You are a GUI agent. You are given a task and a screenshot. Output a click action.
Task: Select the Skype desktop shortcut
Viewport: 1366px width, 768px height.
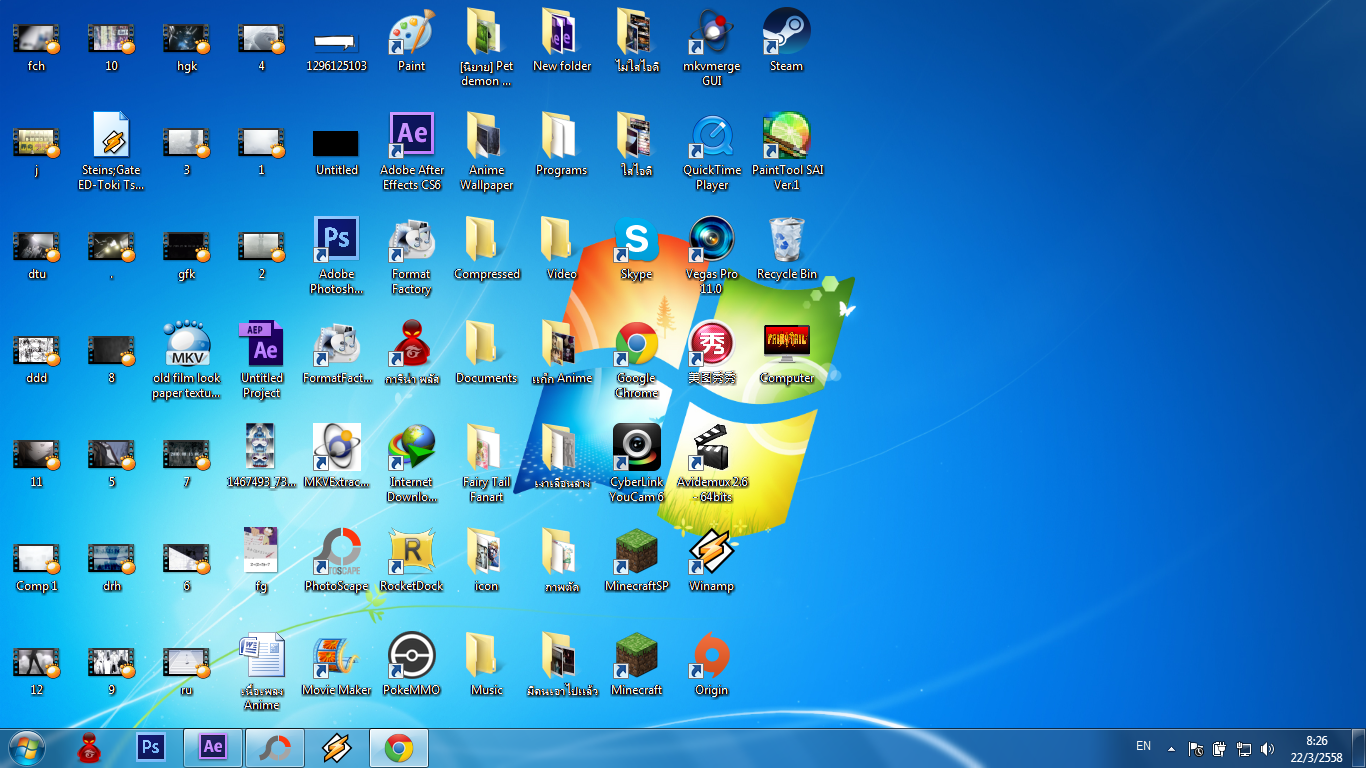click(636, 249)
